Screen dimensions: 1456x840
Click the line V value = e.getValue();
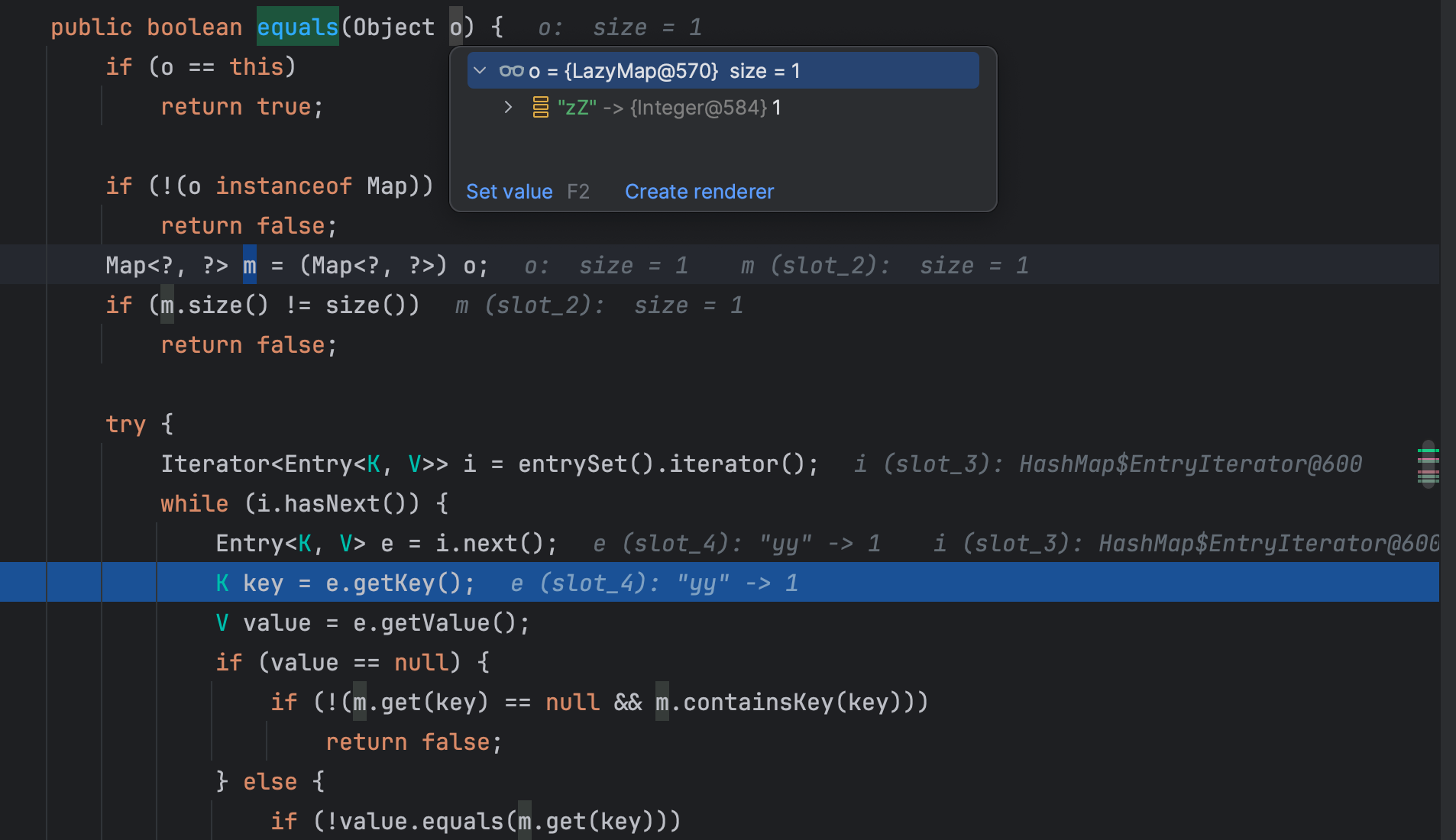373,622
